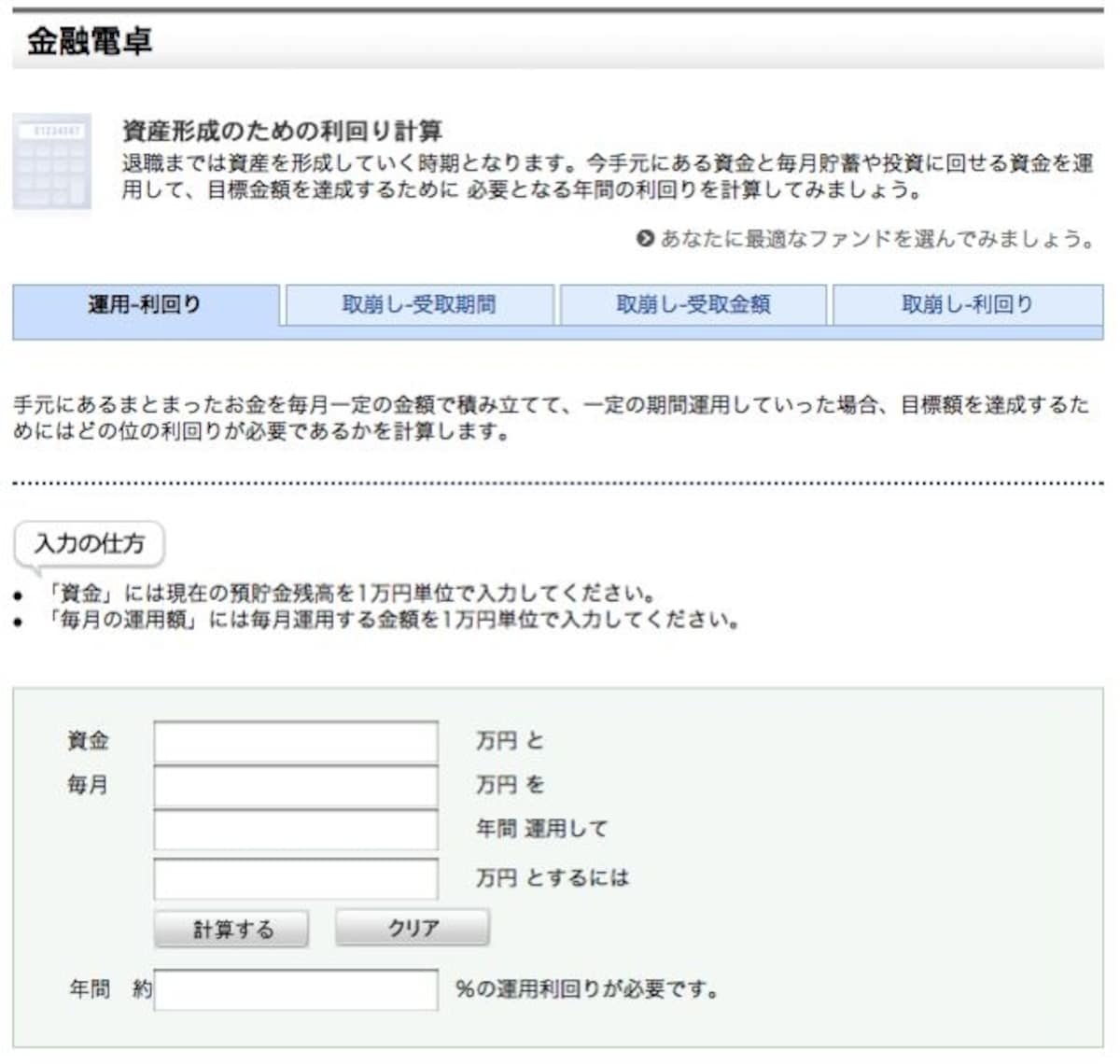Click the 万円 を unit text
Screen dimensions: 1120x1064
(x=510, y=785)
